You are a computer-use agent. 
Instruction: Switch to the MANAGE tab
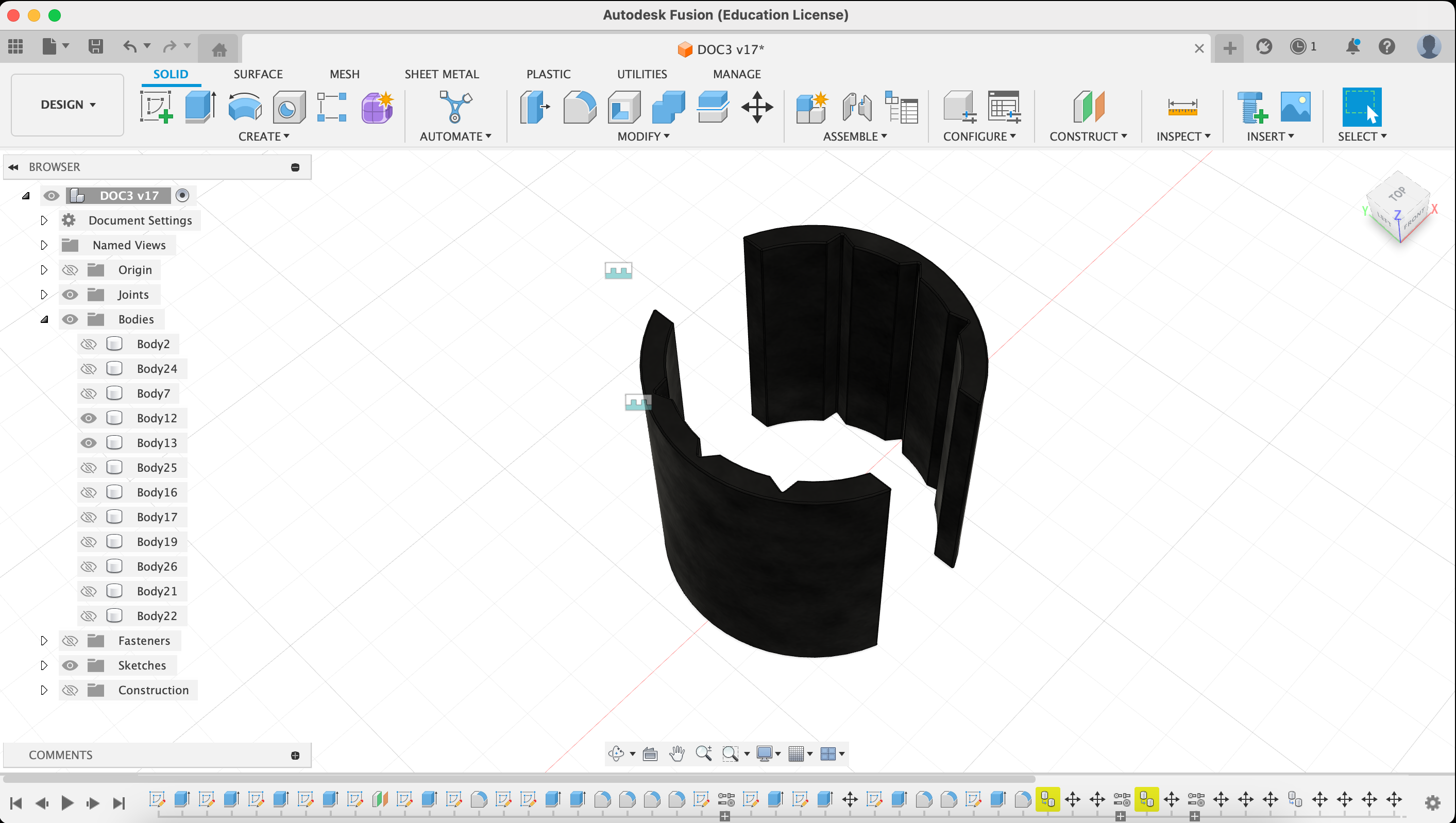coord(737,74)
